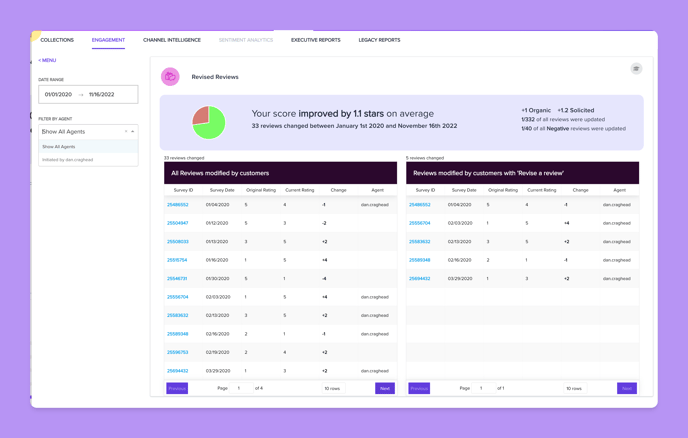Sort All Reviews table by Agent header
Image resolution: width=688 pixels, height=438 pixels.
(x=377, y=190)
